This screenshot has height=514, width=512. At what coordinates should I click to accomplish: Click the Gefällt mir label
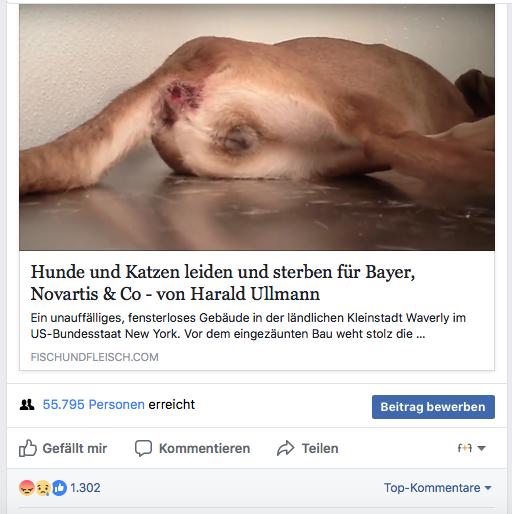pyautogui.click(x=75, y=448)
